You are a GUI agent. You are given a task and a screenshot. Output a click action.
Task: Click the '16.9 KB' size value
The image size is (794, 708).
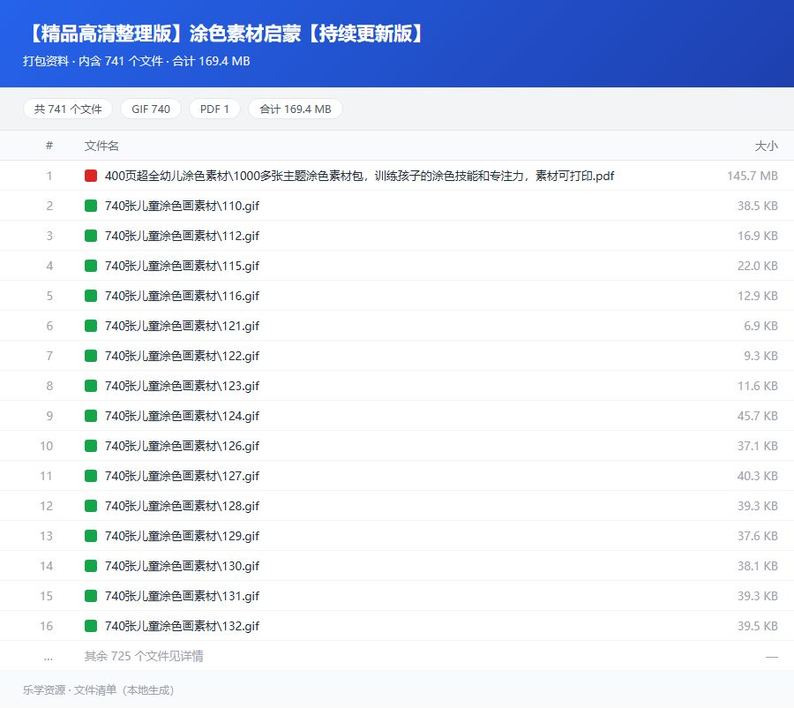(758, 235)
